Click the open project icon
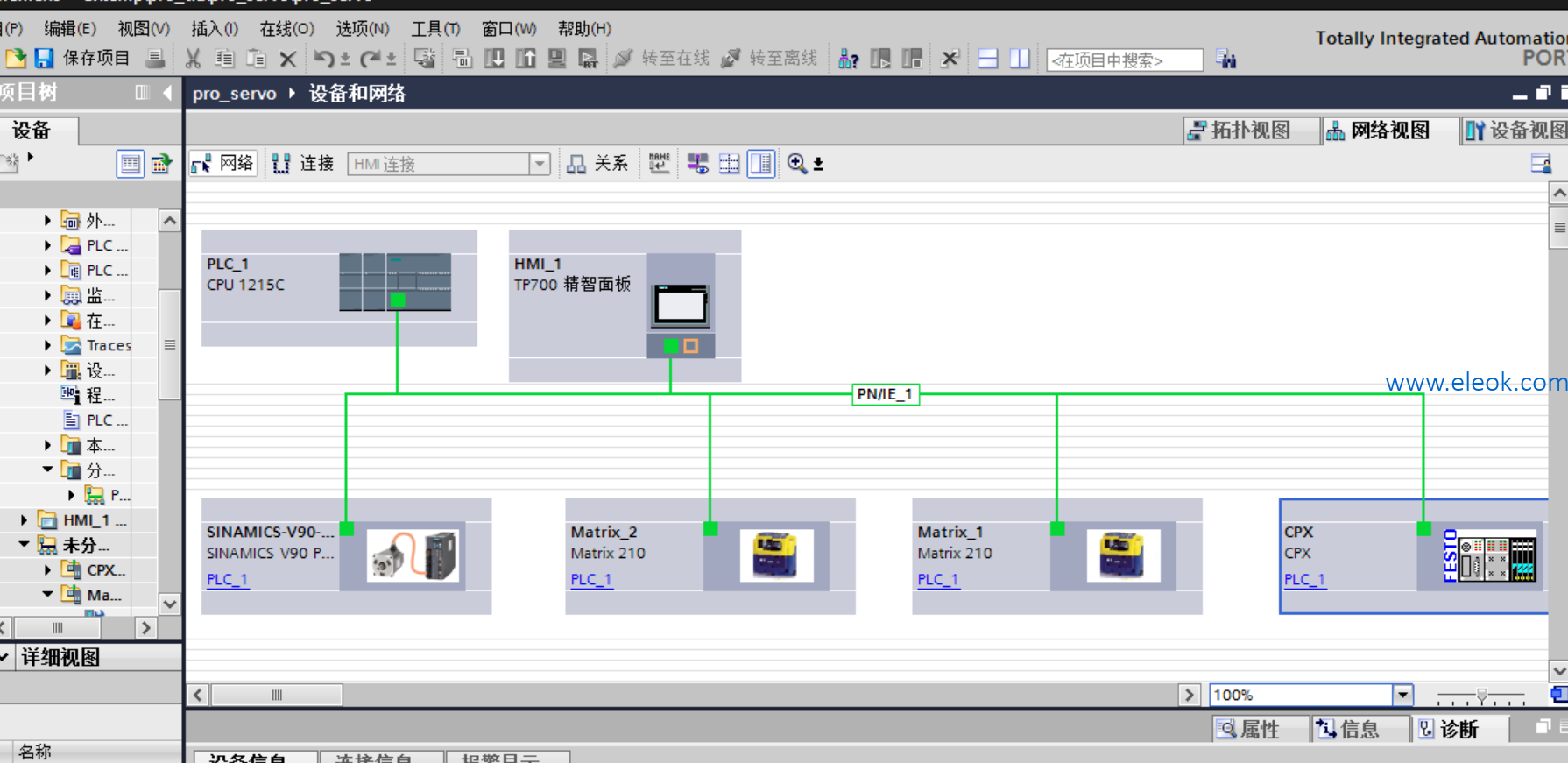The width and height of the screenshot is (1568, 763). 16,59
